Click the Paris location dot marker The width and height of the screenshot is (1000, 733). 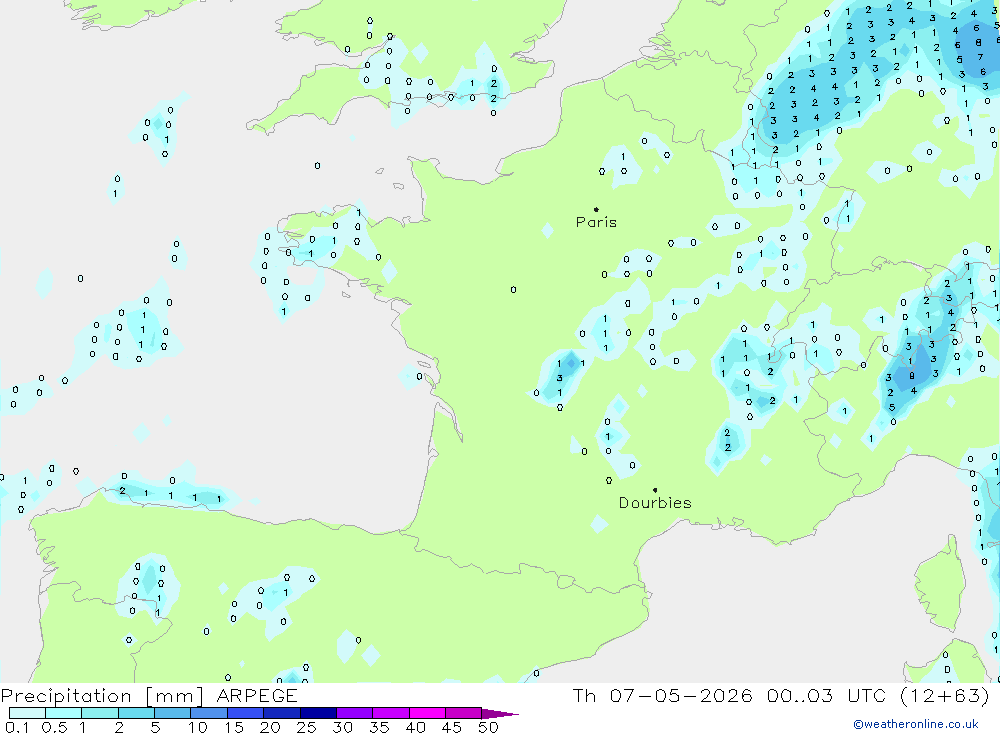596,209
